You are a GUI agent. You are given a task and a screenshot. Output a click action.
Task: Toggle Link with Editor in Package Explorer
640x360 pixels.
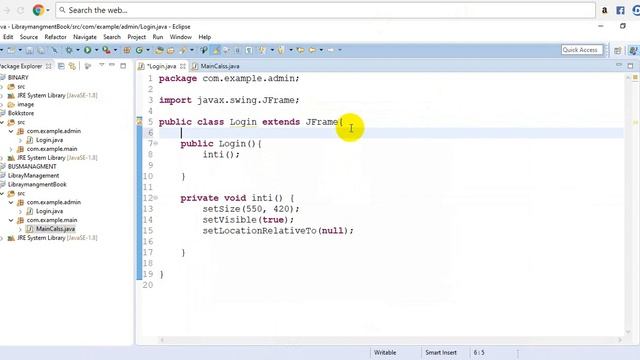(x=73, y=66)
